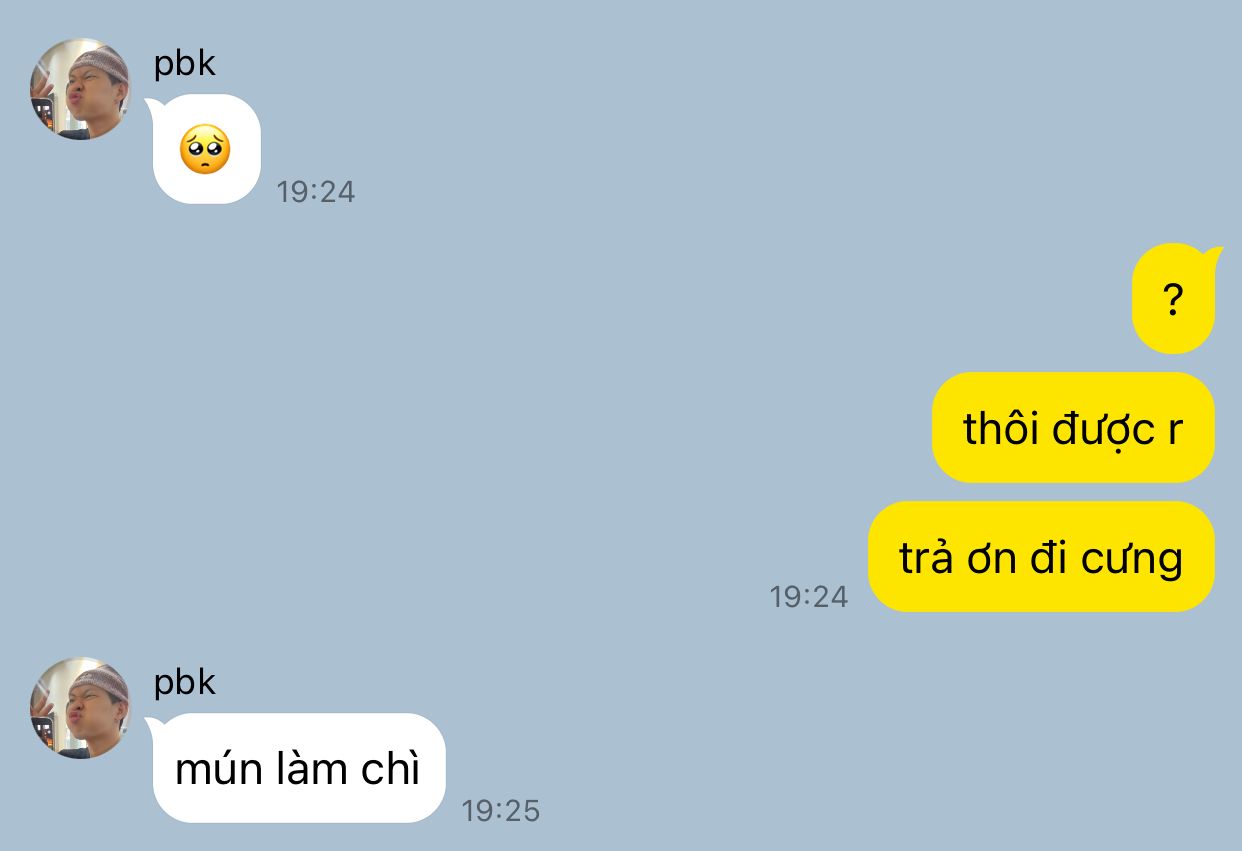
Task: Select the 'thôi được r' message bubble
Action: tap(1073, 428)
